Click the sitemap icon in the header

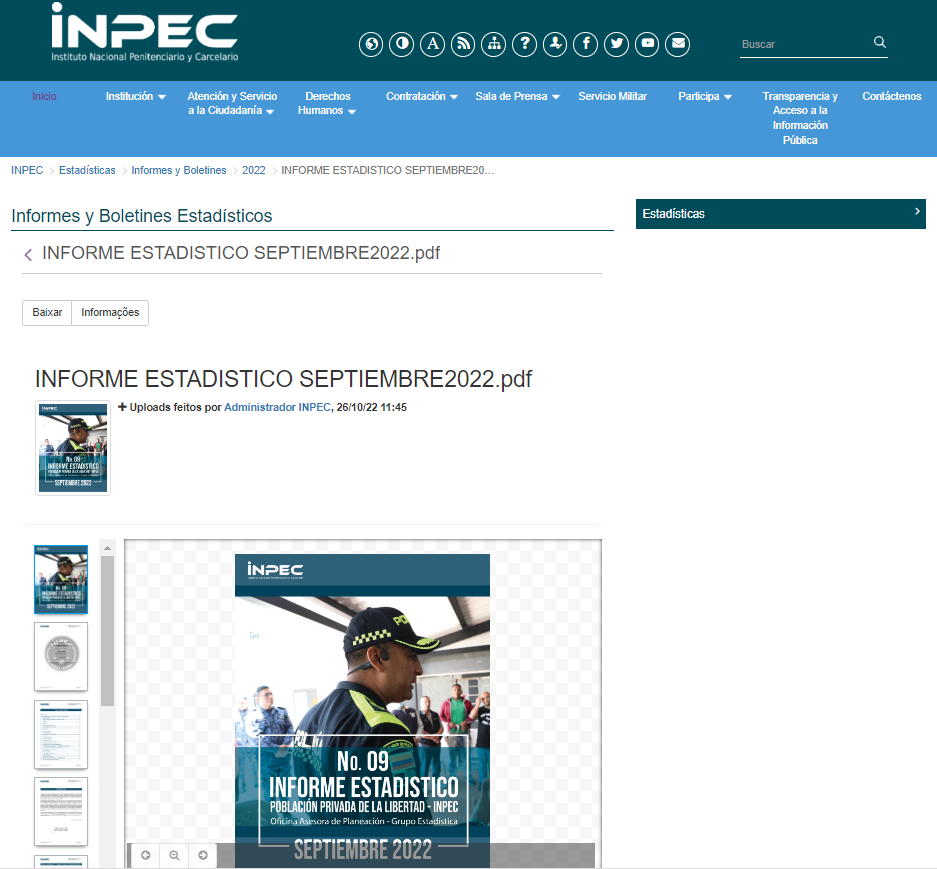[493, 44]
